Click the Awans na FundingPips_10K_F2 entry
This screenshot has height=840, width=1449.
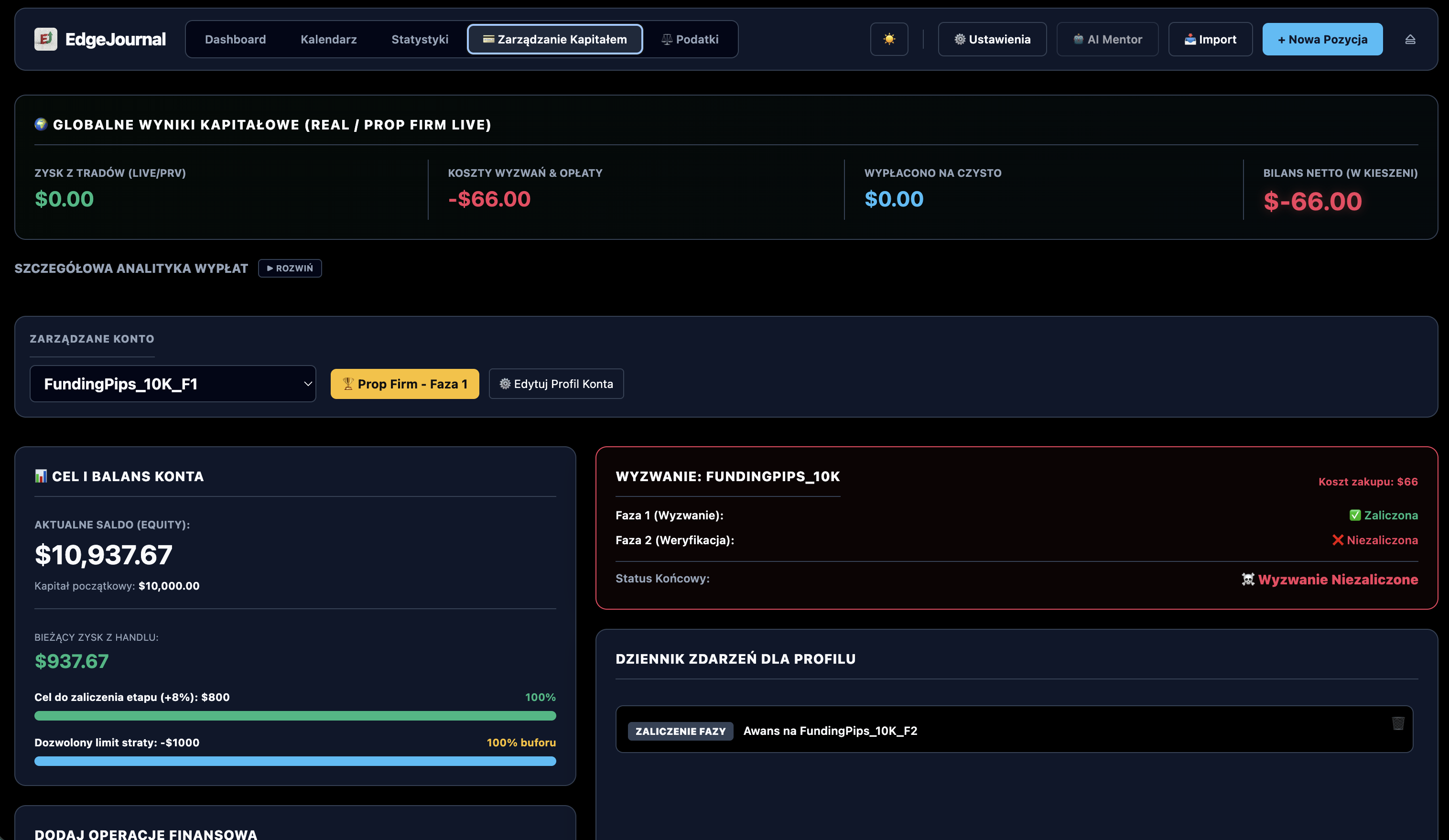click(830, 731)
